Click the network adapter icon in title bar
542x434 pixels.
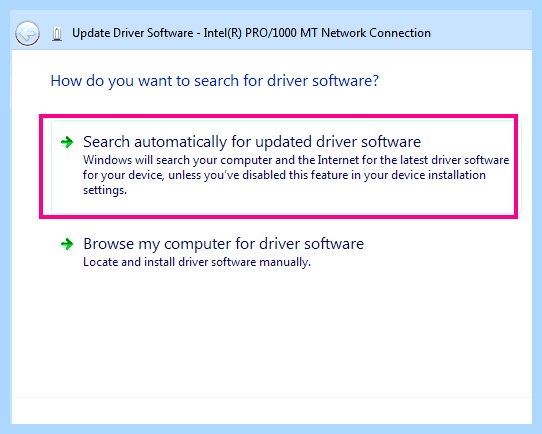click(x=57, y=34)
